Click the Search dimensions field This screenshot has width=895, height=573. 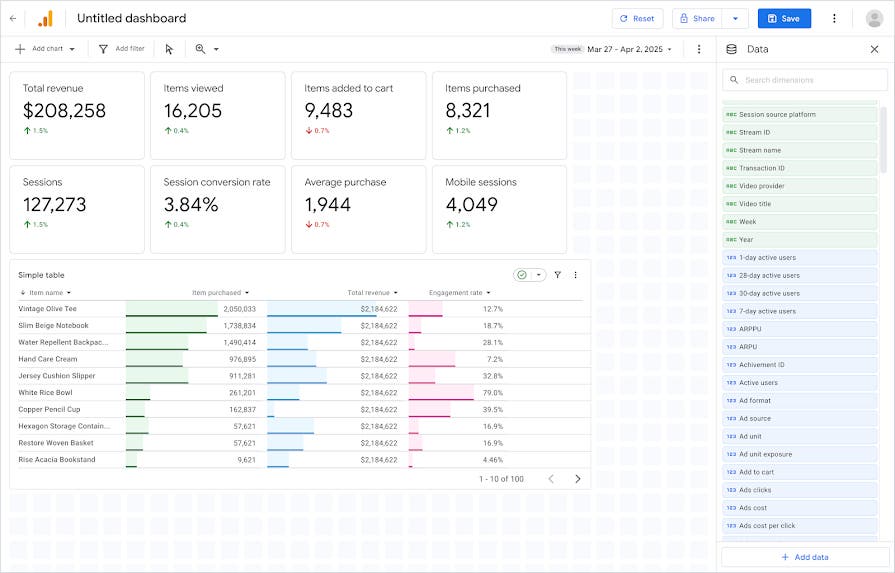coord(805,80)
